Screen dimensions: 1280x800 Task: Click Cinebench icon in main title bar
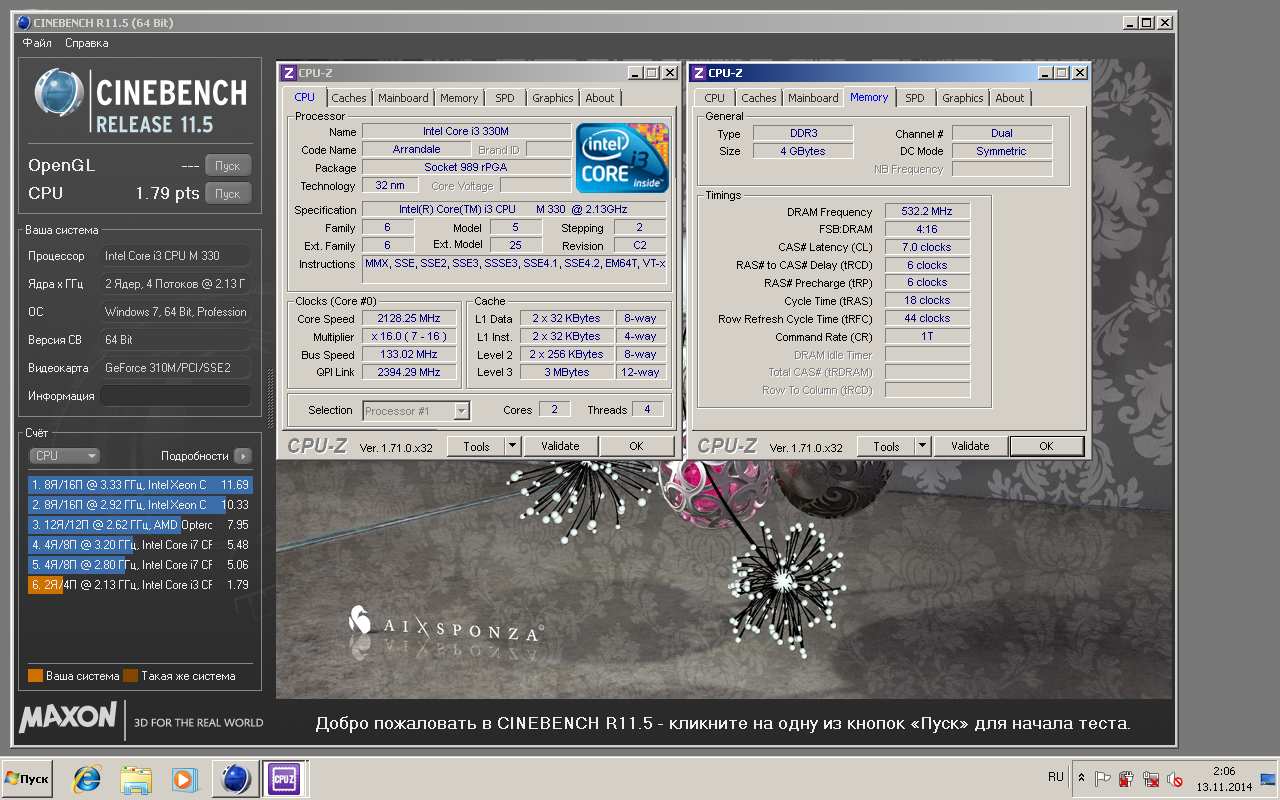click(24, 22)
